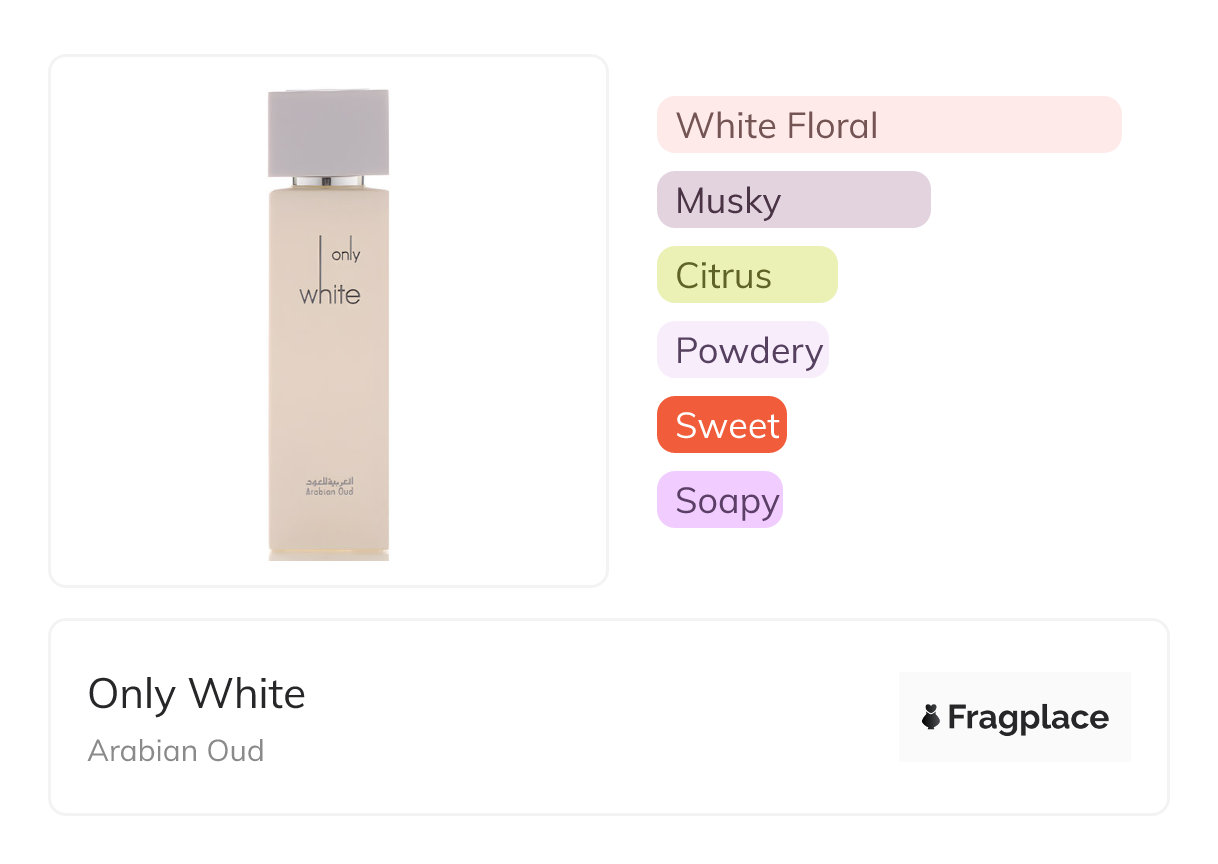Click English "Arabian Oud" text on bottle
Image resolution: width=1218 pixels, height=864 pixels.
click(329, 492)
